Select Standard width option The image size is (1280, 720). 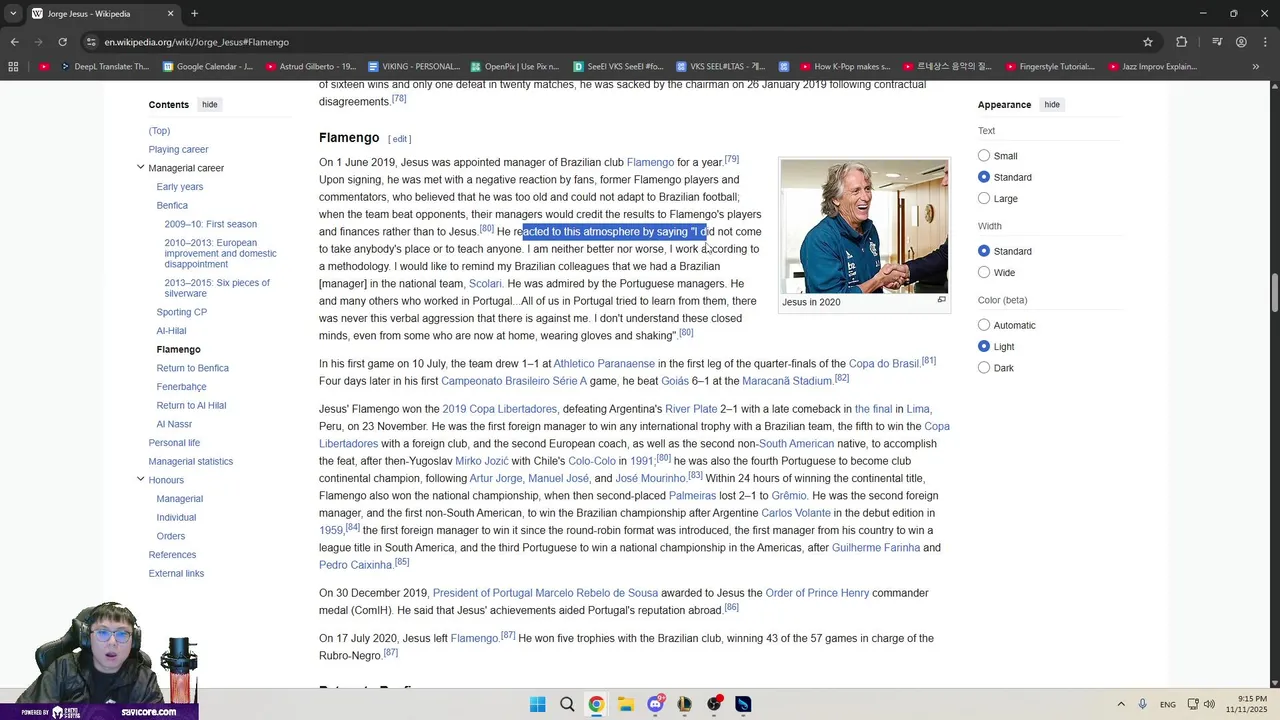pos(984,251)
